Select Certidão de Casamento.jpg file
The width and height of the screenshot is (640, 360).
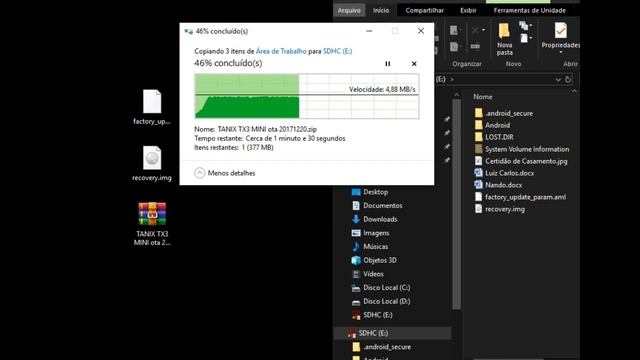pos(521,161)
